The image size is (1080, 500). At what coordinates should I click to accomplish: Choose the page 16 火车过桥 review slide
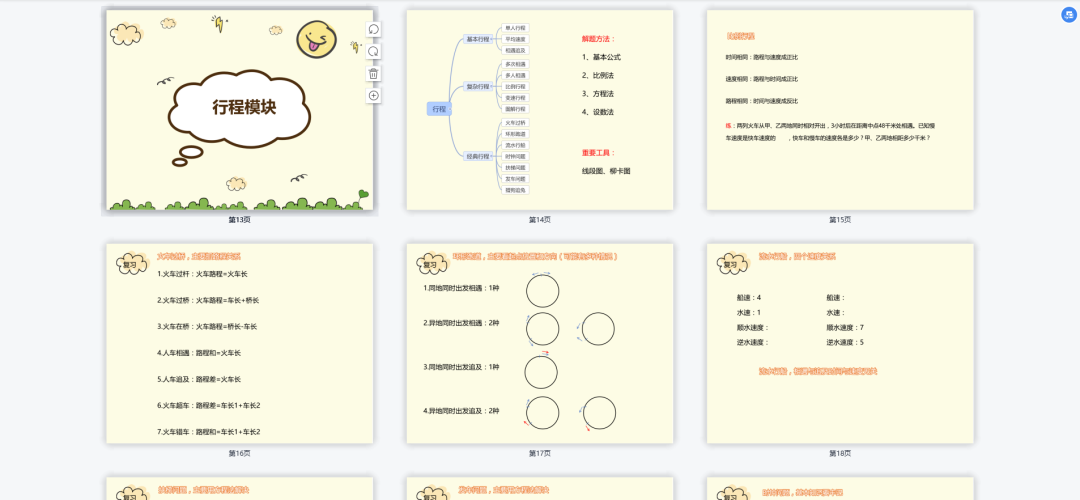[x=239, y=343]
